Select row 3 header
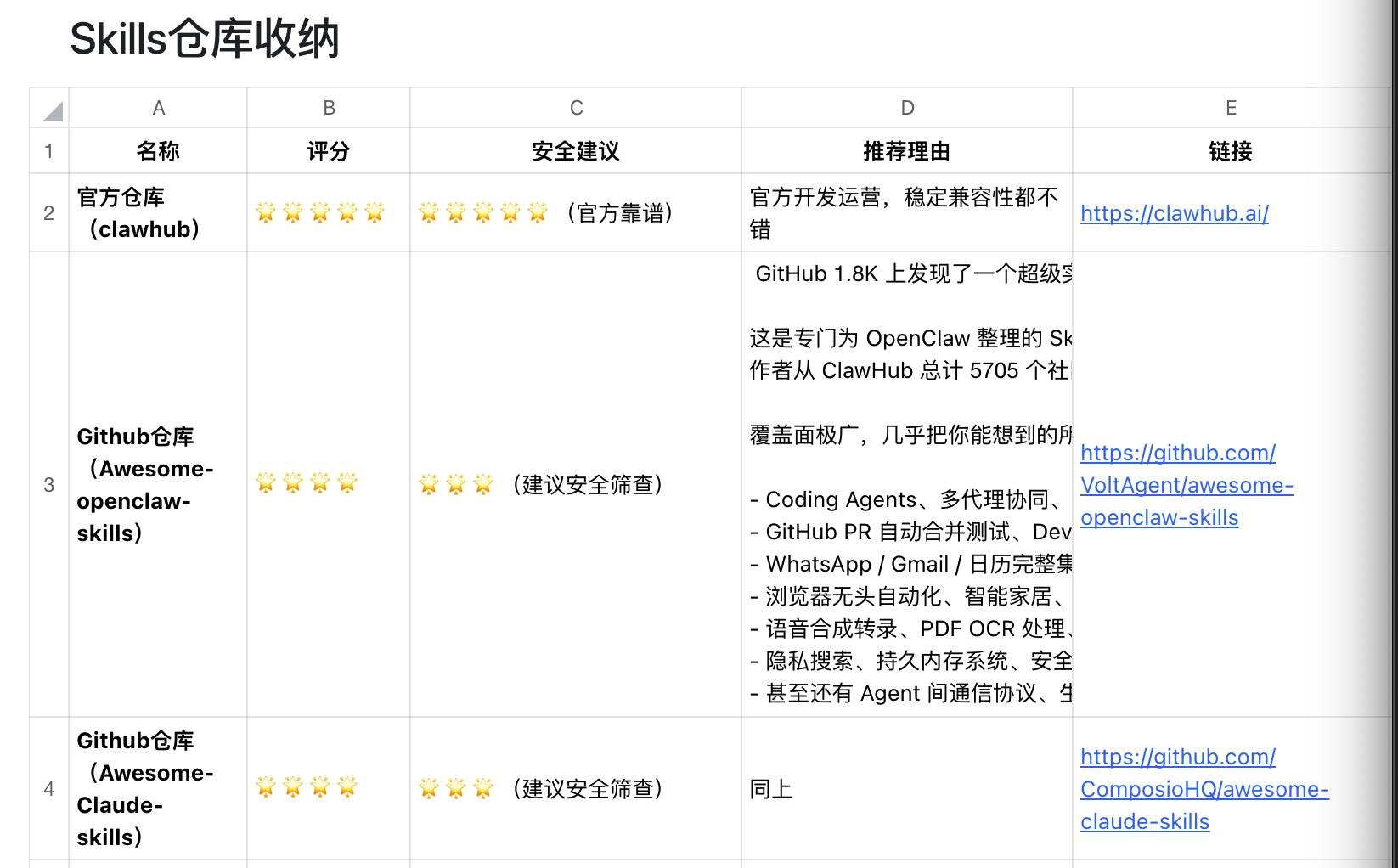Image resolution: width=1398 pixels, height=868 pixels. tap(49, 485)
